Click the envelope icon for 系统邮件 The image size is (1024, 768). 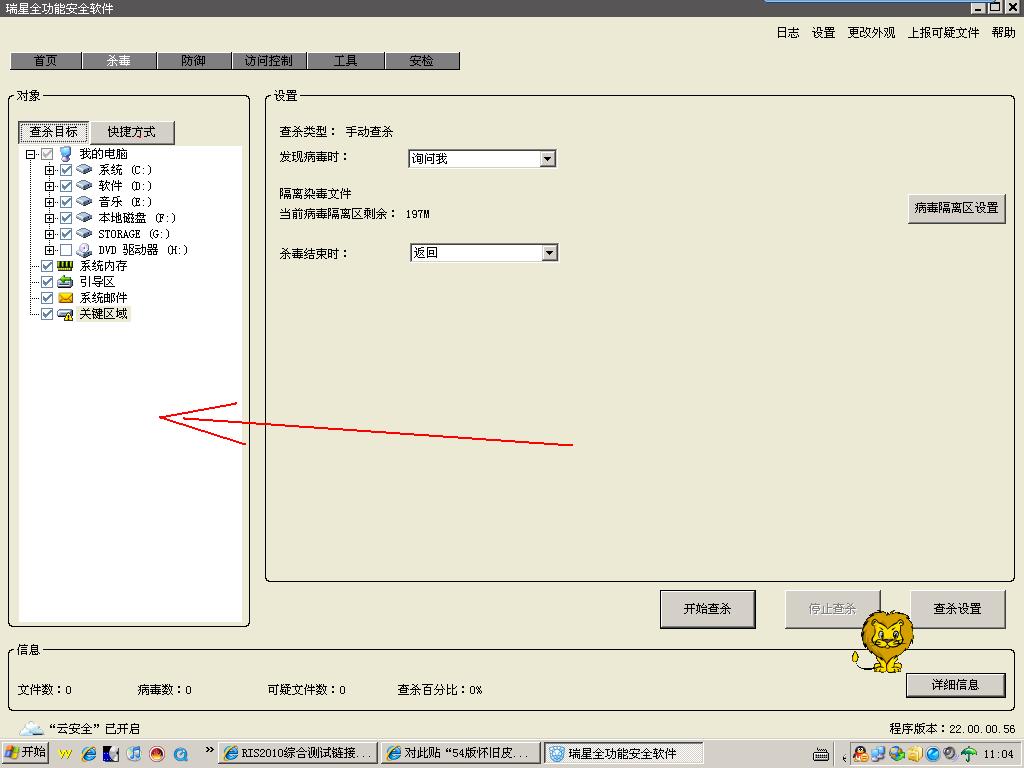(65, 298)
